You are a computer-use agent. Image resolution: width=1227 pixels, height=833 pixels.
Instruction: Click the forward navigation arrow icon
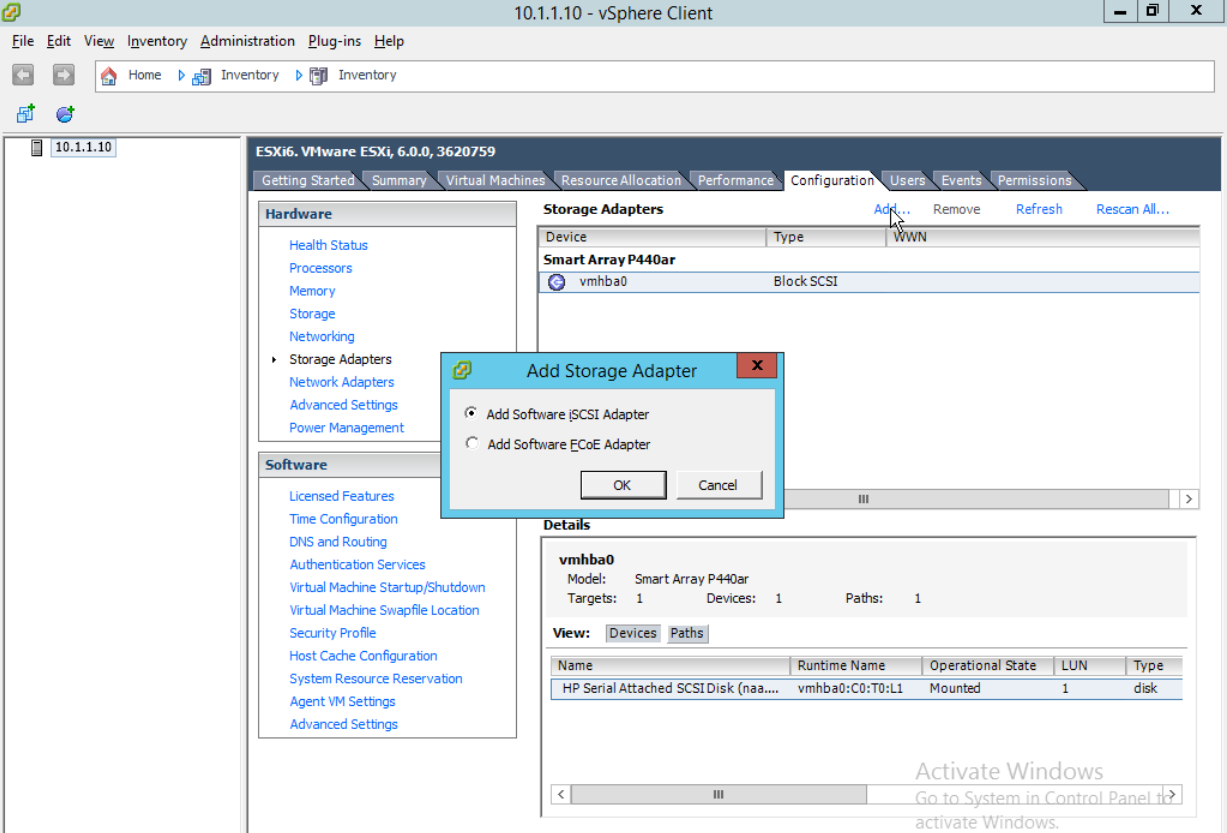[x=62, y=75]
